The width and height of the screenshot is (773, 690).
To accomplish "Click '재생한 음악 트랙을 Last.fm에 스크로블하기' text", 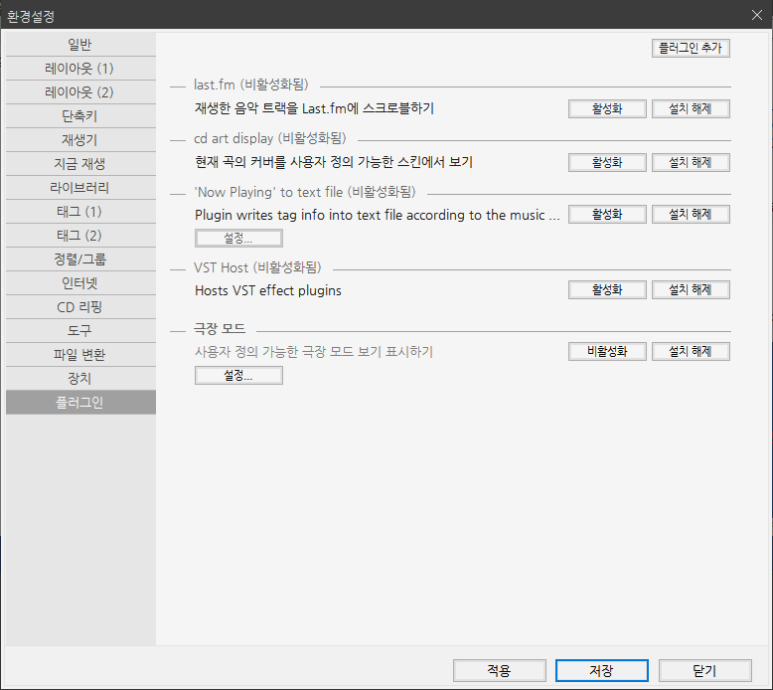I will coord(314,108).
